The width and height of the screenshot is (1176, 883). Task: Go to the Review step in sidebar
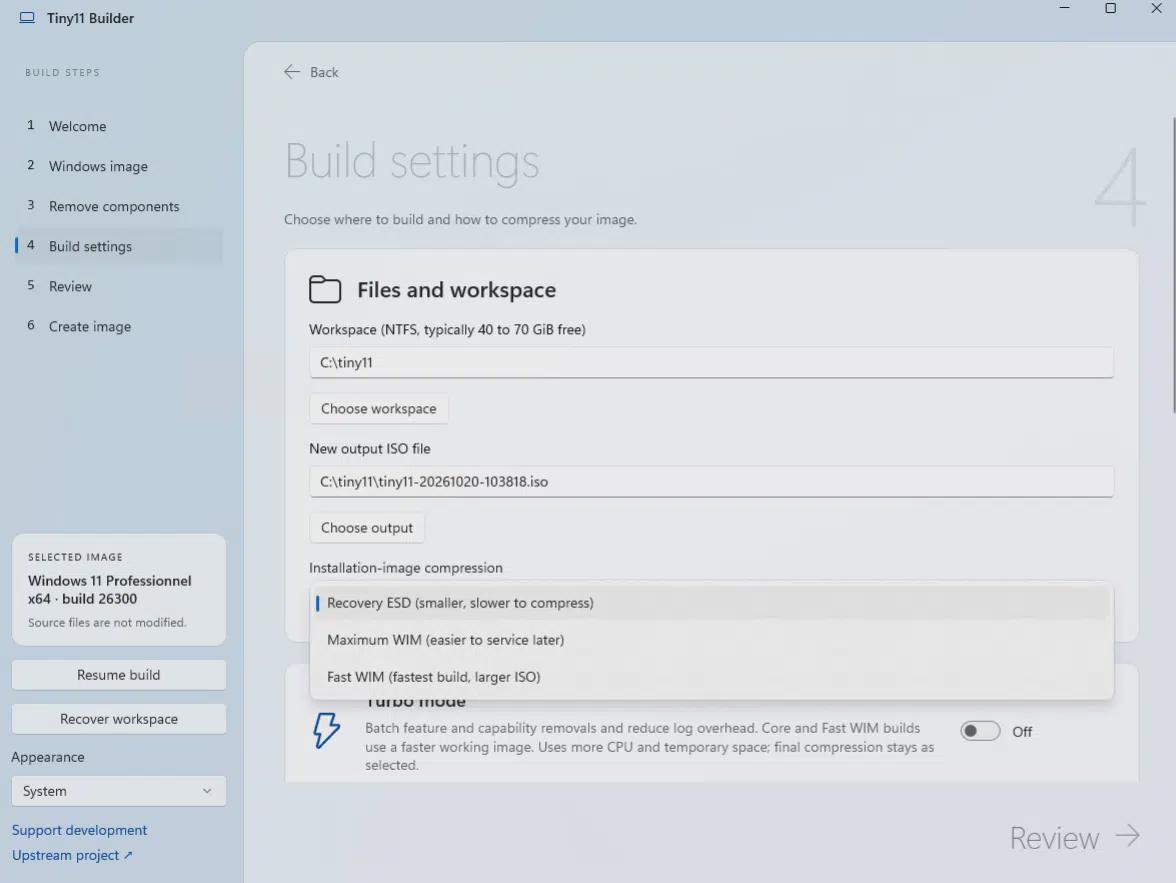(x=118, y=286)
